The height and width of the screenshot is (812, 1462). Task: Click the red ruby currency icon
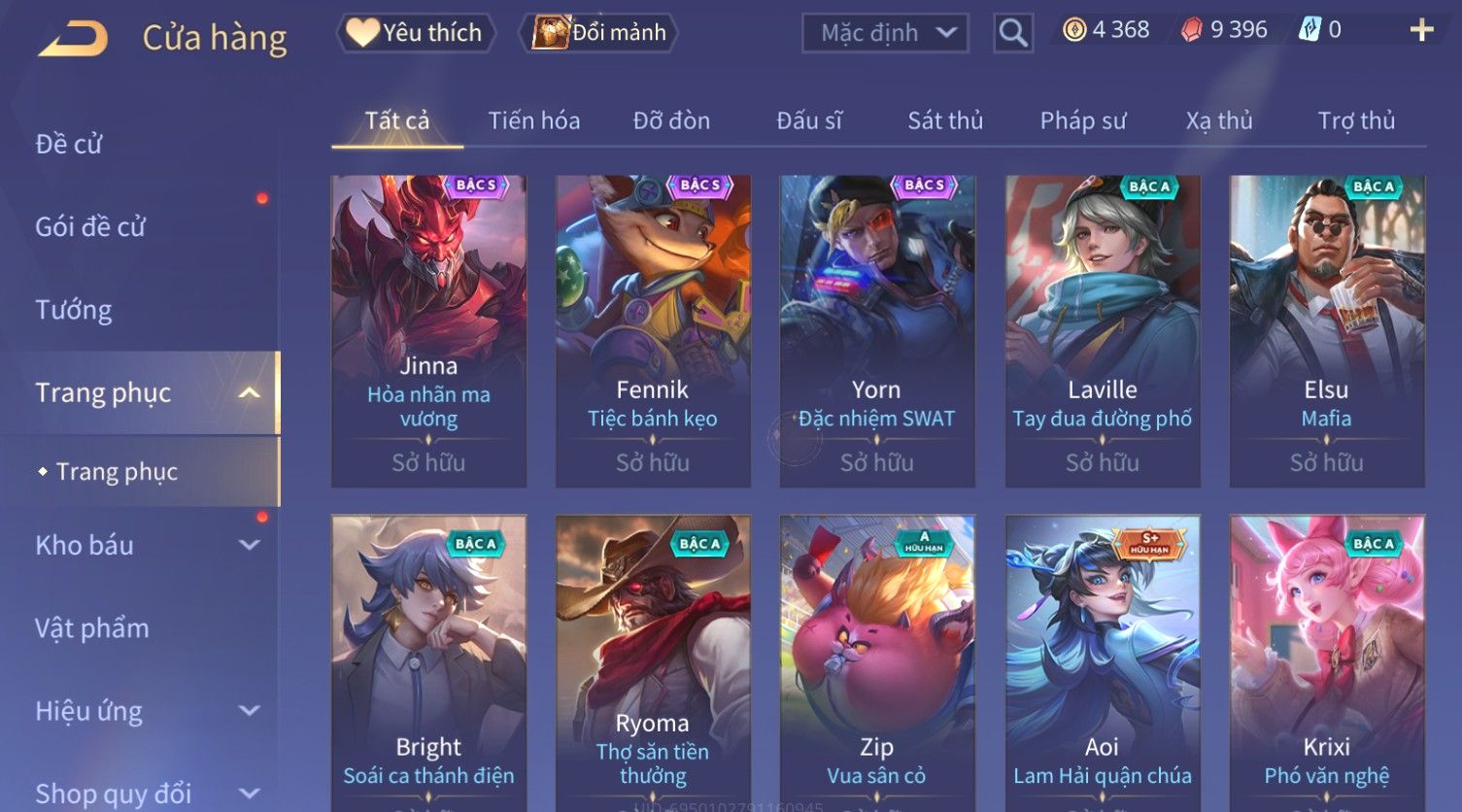(1192, 30)
